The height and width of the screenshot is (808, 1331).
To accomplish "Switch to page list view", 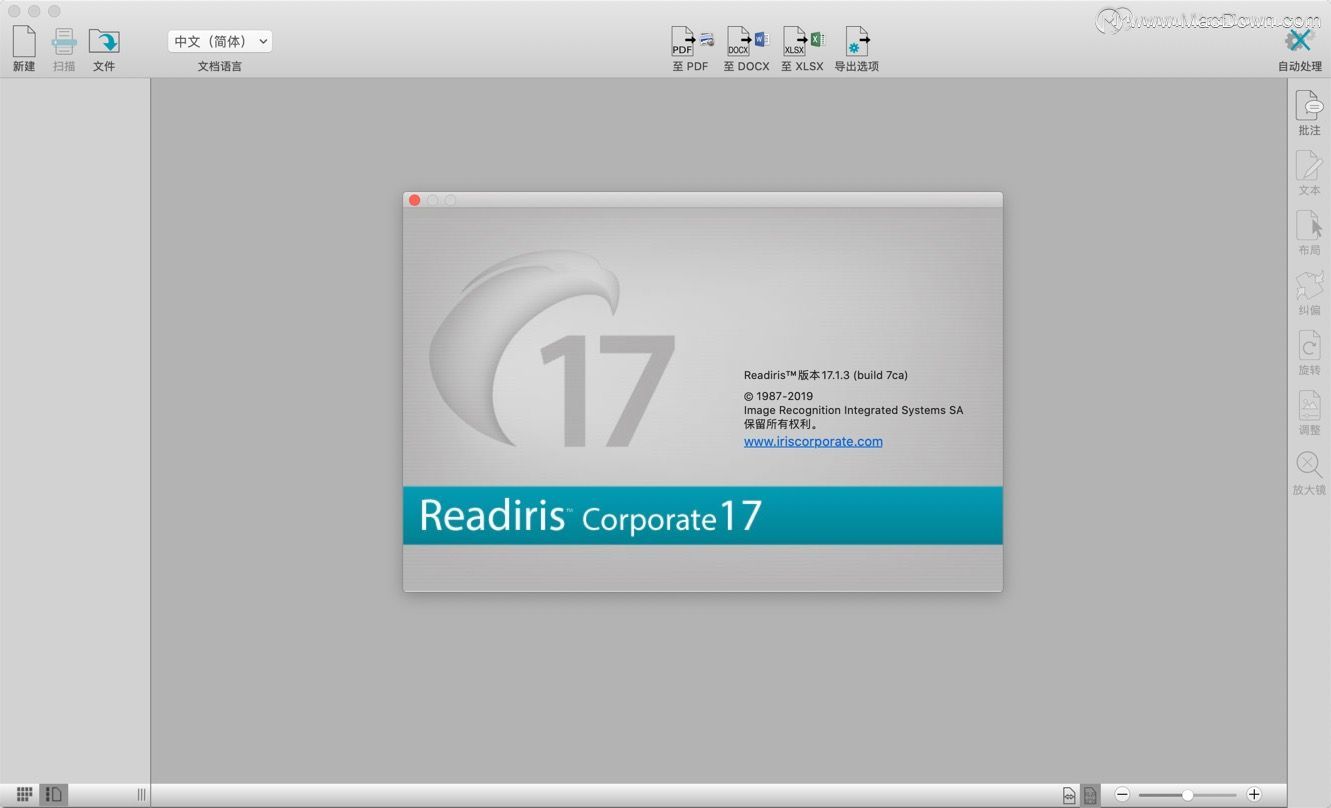I will (x=54, y=794).
